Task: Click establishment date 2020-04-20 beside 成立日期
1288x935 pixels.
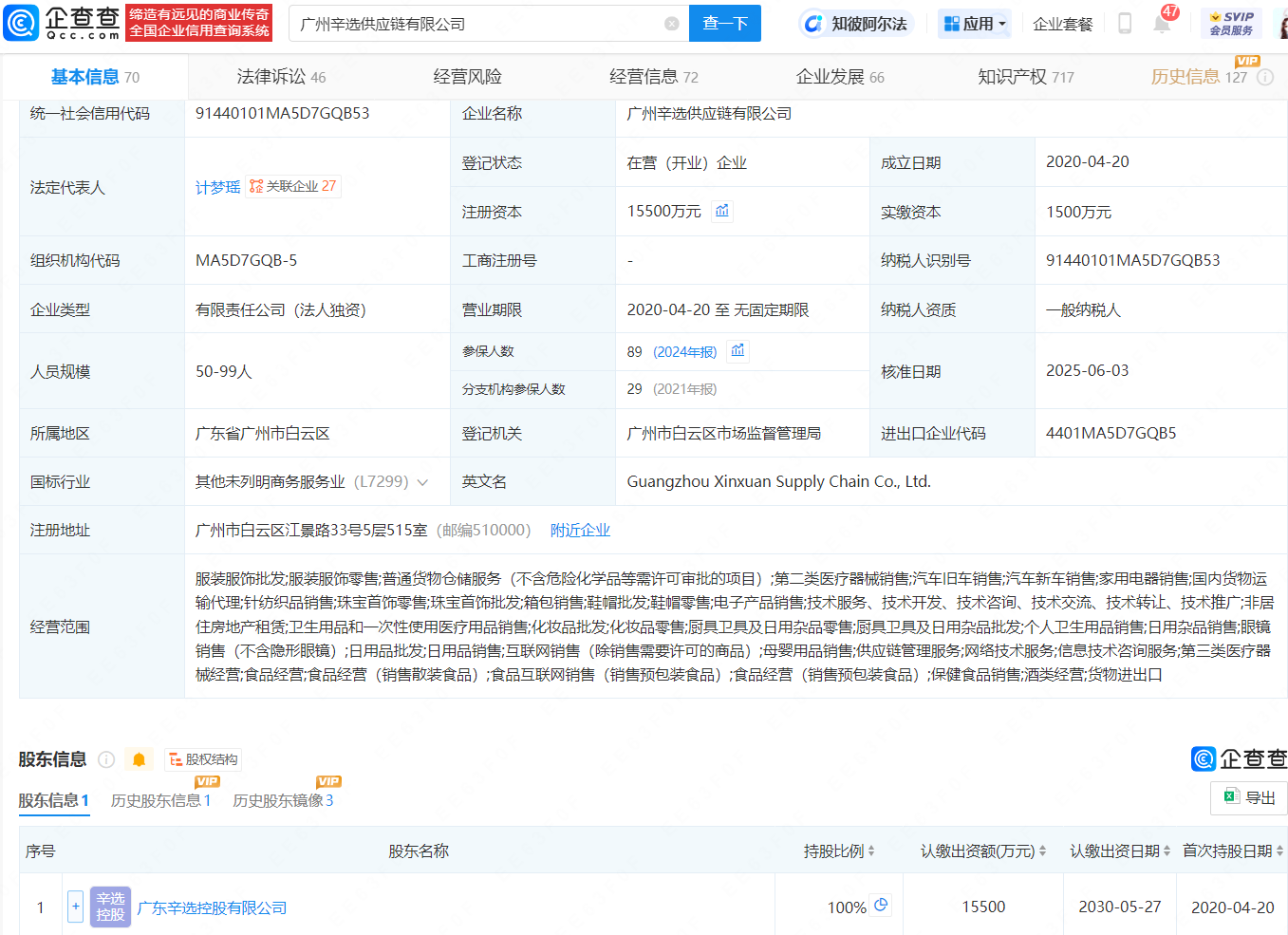Action: 1088,161
